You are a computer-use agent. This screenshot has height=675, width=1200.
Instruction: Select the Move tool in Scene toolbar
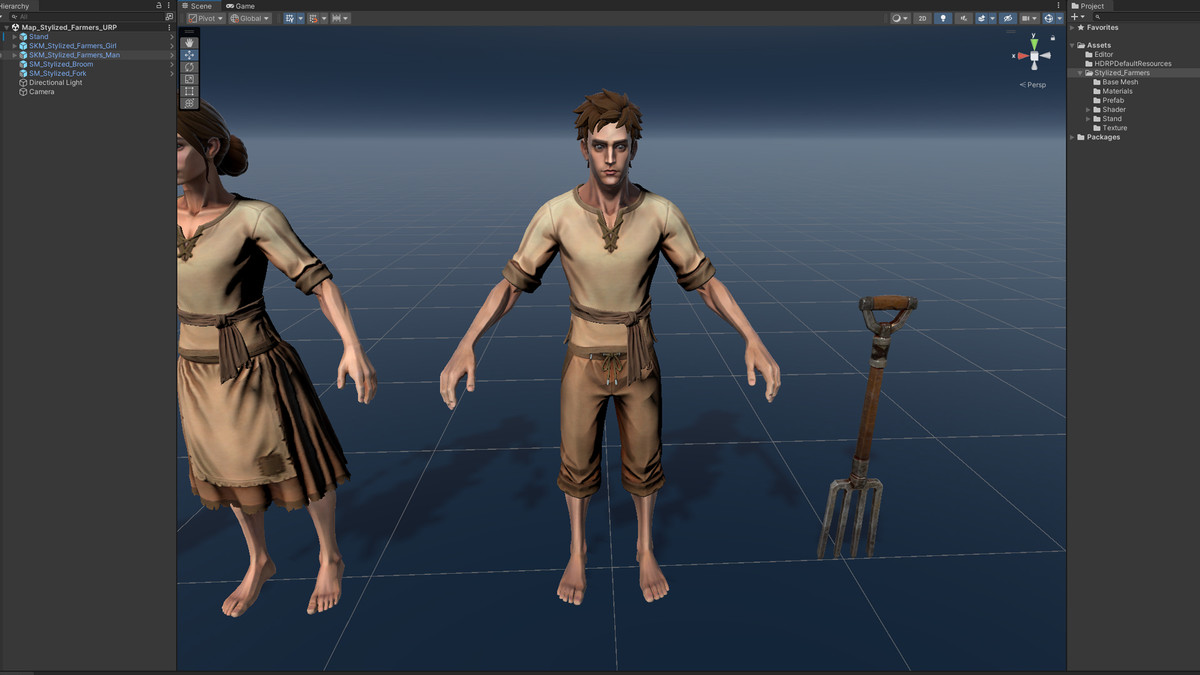[189, 55]
